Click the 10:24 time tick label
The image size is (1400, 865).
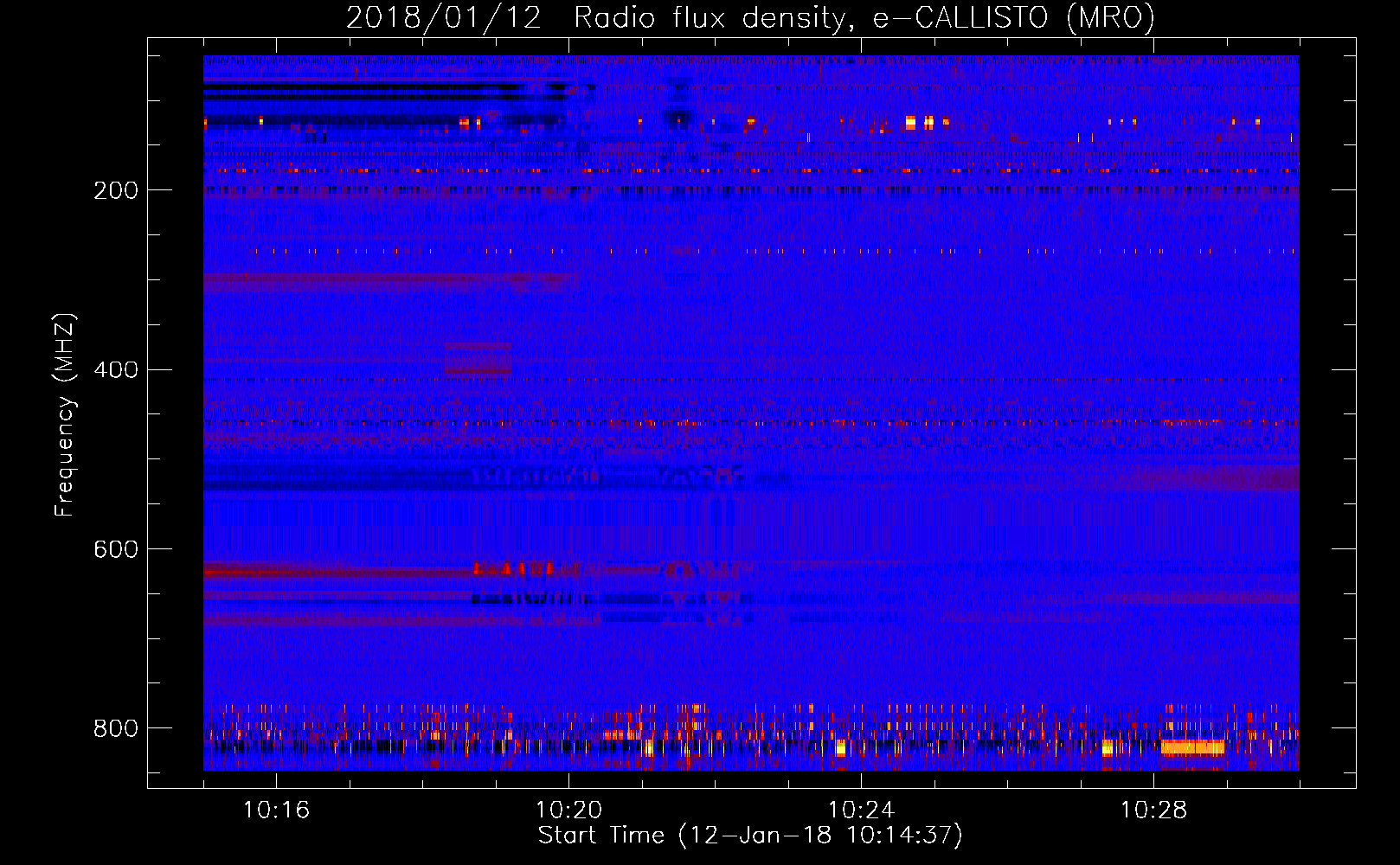coord(861,810)
